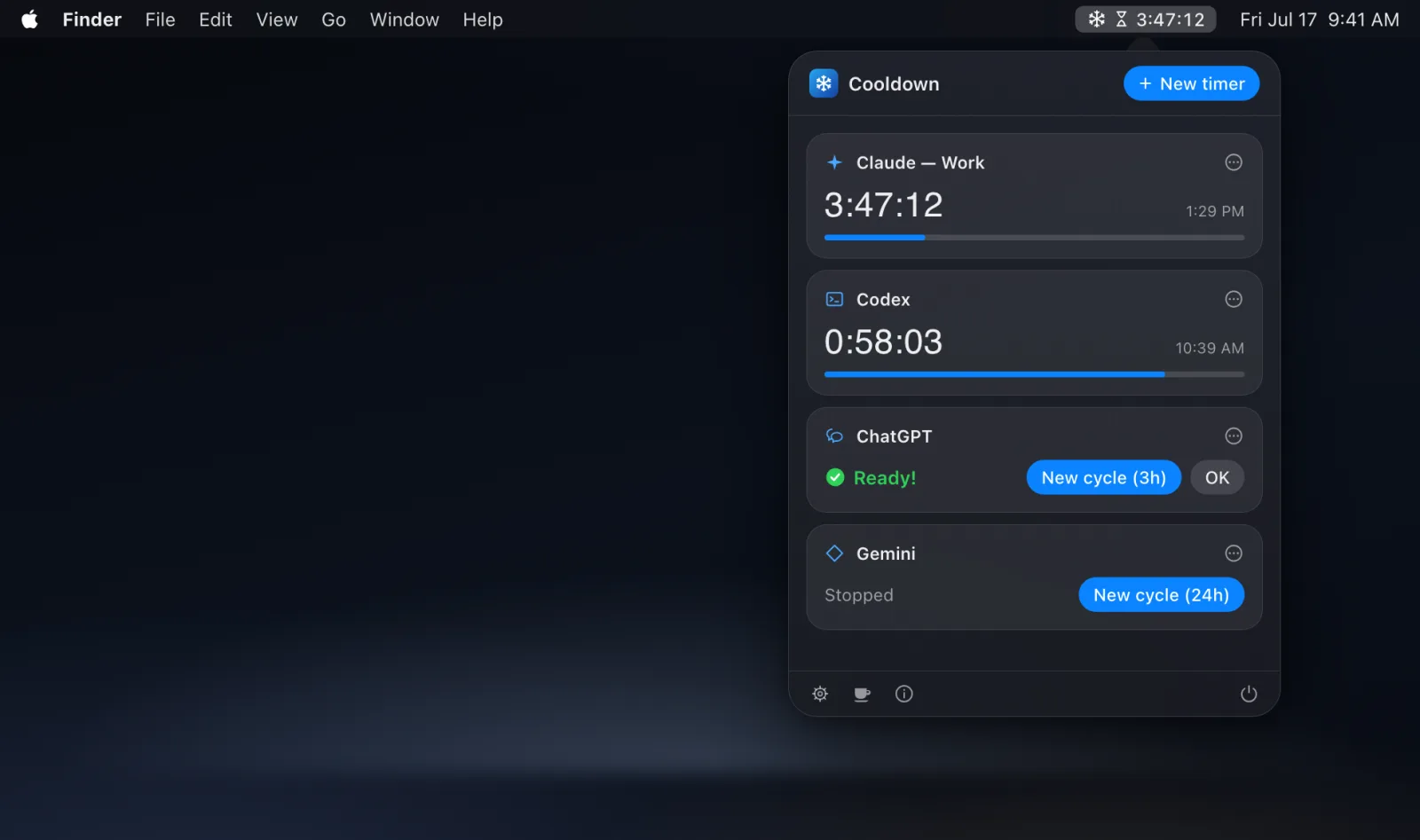Click the 10:39 AM end time
Viewport: 1420px width, 840px height.
1210,348
